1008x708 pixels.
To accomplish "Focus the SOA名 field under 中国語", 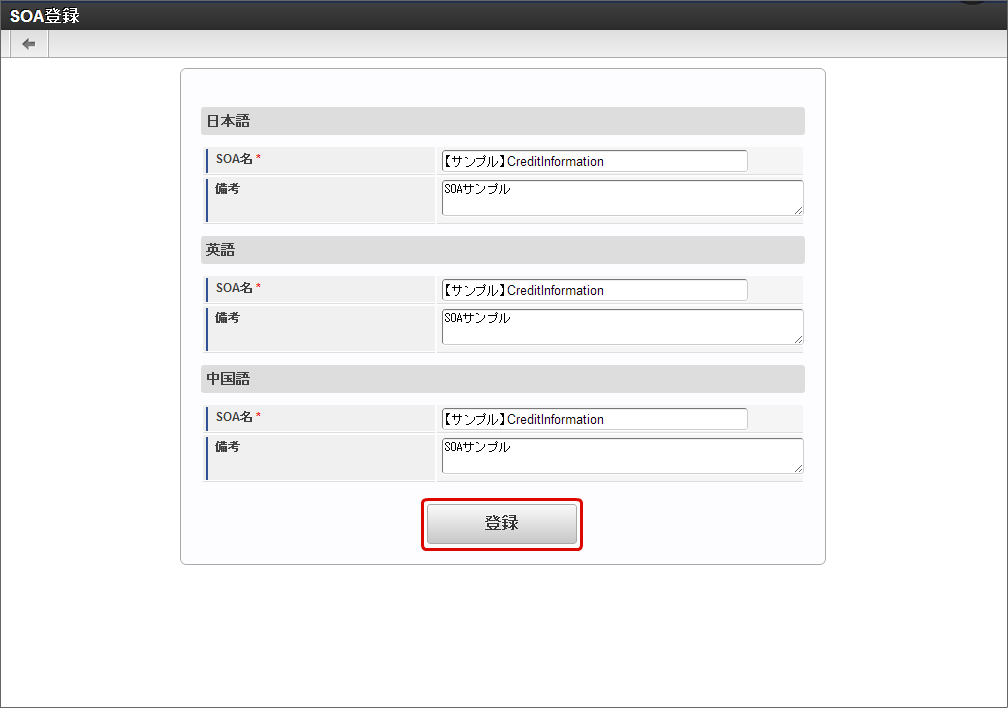I will (595, 419).
